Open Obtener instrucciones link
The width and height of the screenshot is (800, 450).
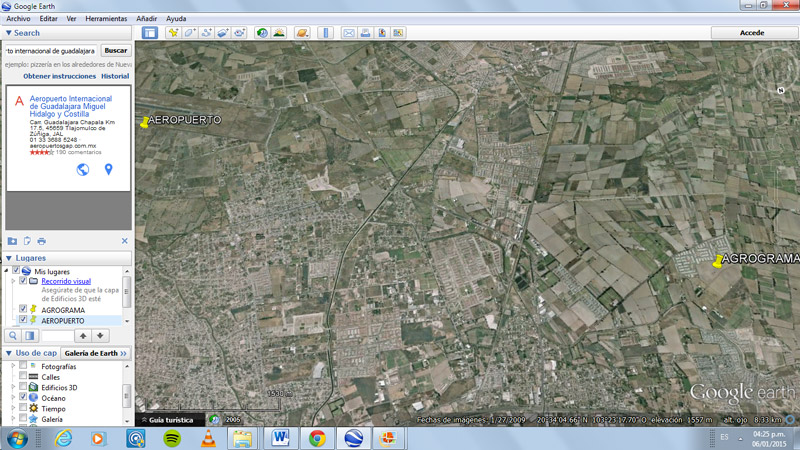(59, 76)
